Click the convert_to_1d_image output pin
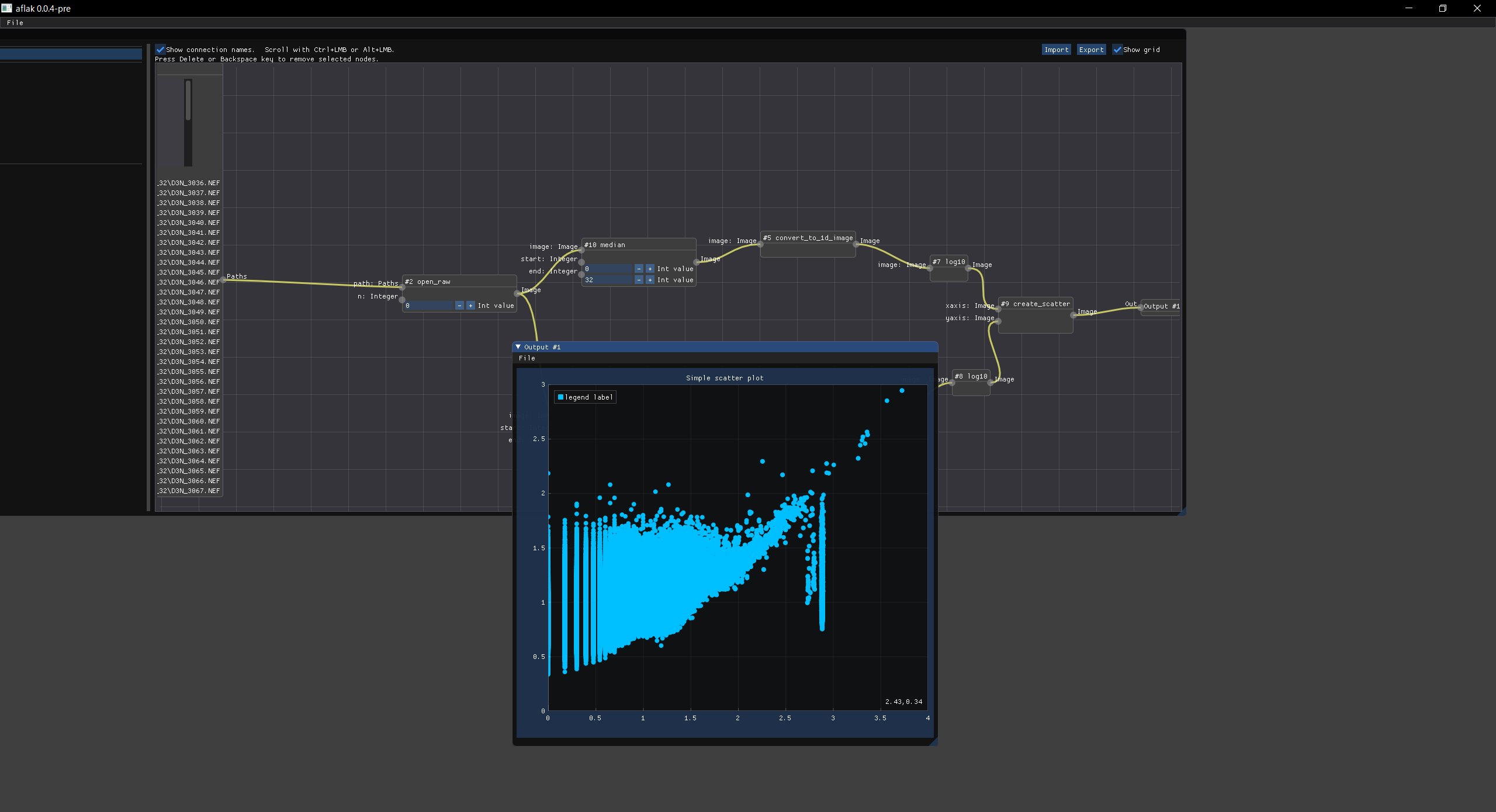Screen dimensions: 1496x812 coord(856,244)
